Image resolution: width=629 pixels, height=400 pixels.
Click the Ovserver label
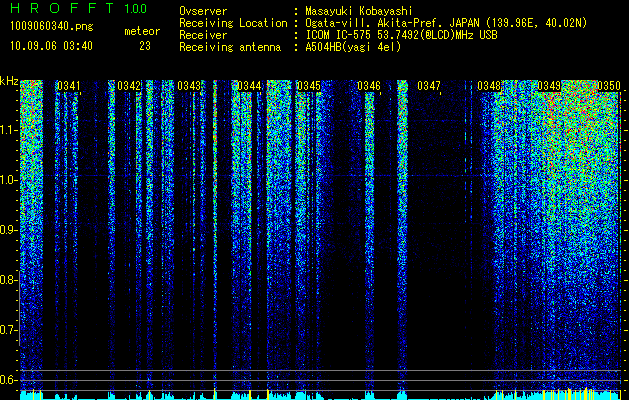point(203,11)
